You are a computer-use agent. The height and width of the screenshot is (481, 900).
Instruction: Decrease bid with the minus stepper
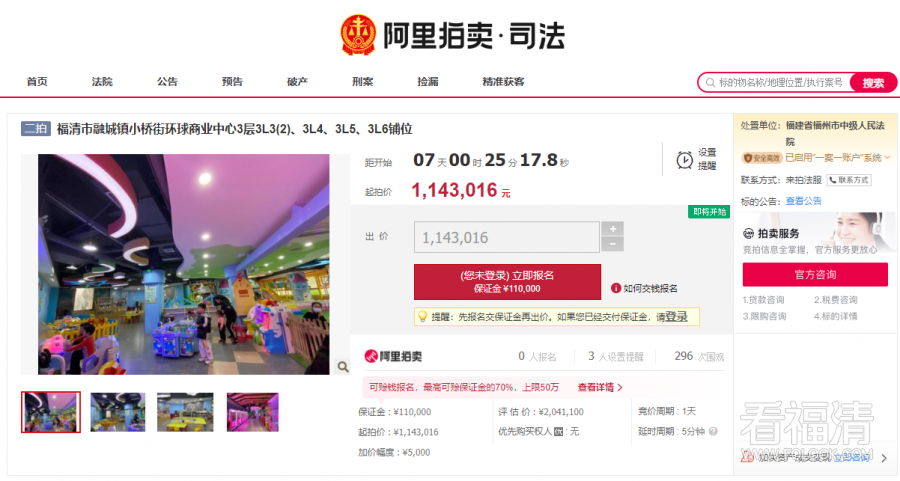(612, 245)
